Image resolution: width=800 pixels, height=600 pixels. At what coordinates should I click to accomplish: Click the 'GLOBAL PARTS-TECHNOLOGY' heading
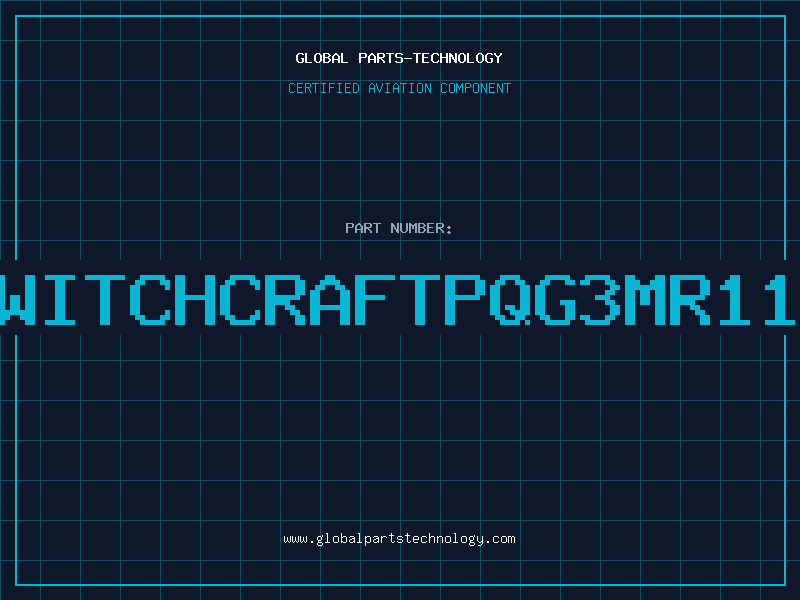(399, 58)
